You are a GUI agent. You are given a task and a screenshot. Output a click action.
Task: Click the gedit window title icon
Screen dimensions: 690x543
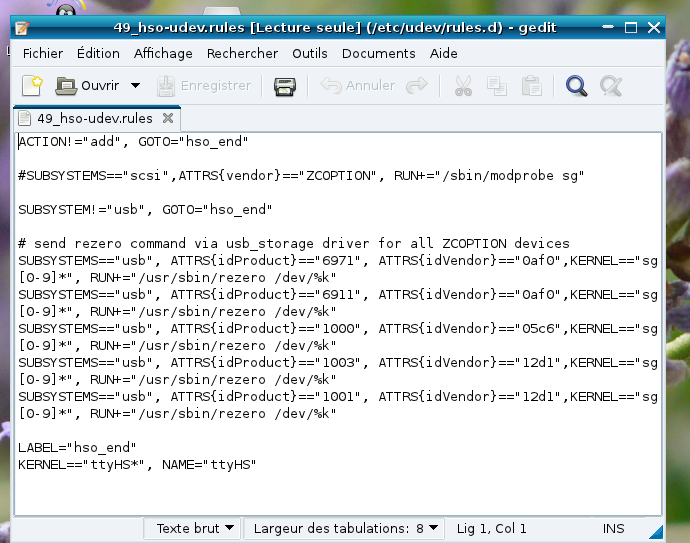pyautogui.click(x=22, y=28)
